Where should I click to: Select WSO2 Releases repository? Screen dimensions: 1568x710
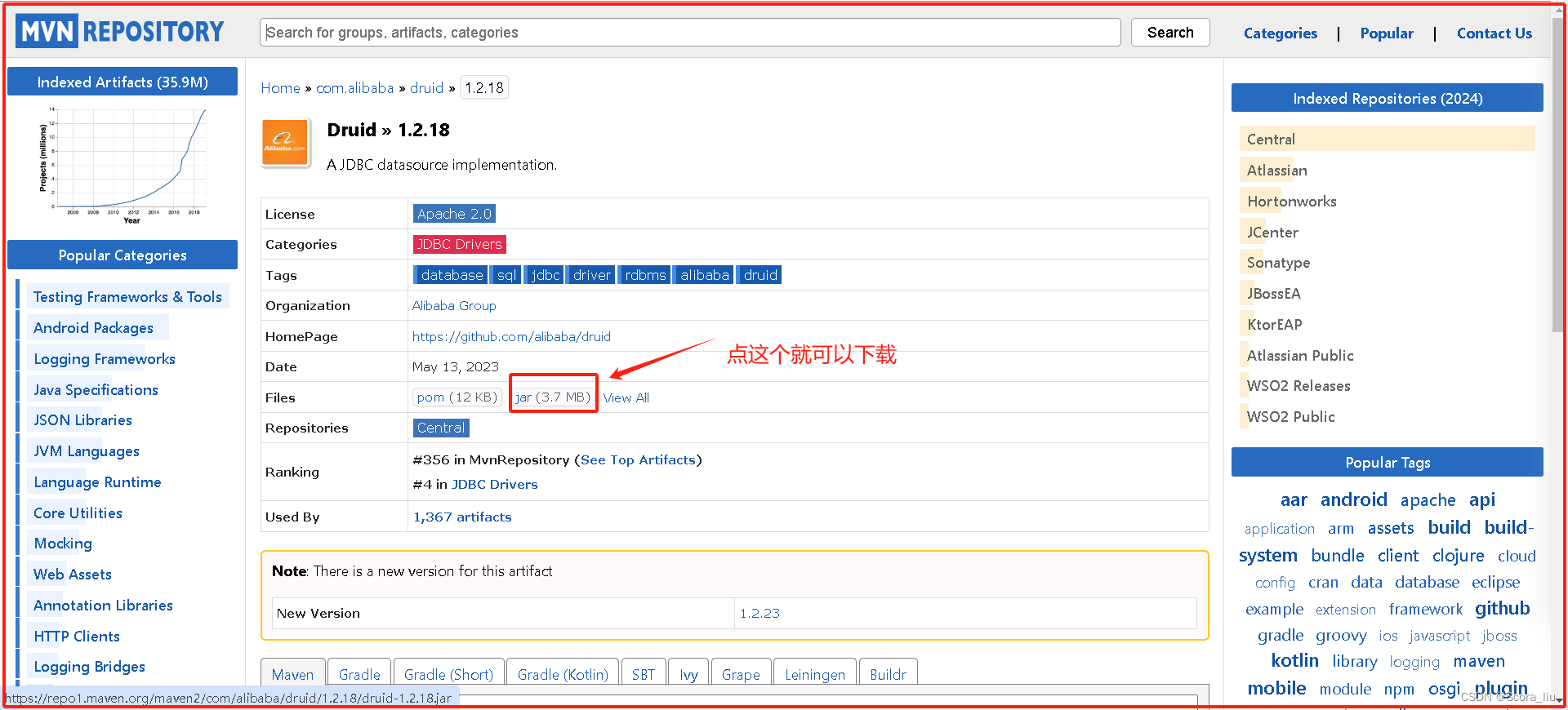[x=1298, y=386]
